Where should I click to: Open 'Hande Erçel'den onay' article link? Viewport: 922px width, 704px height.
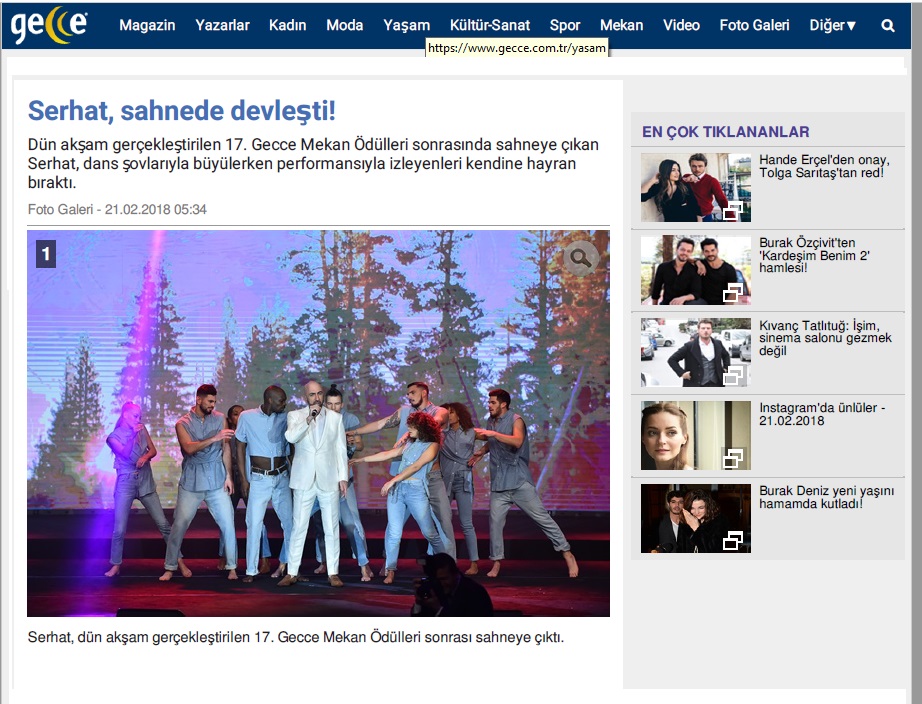[824, 166]
